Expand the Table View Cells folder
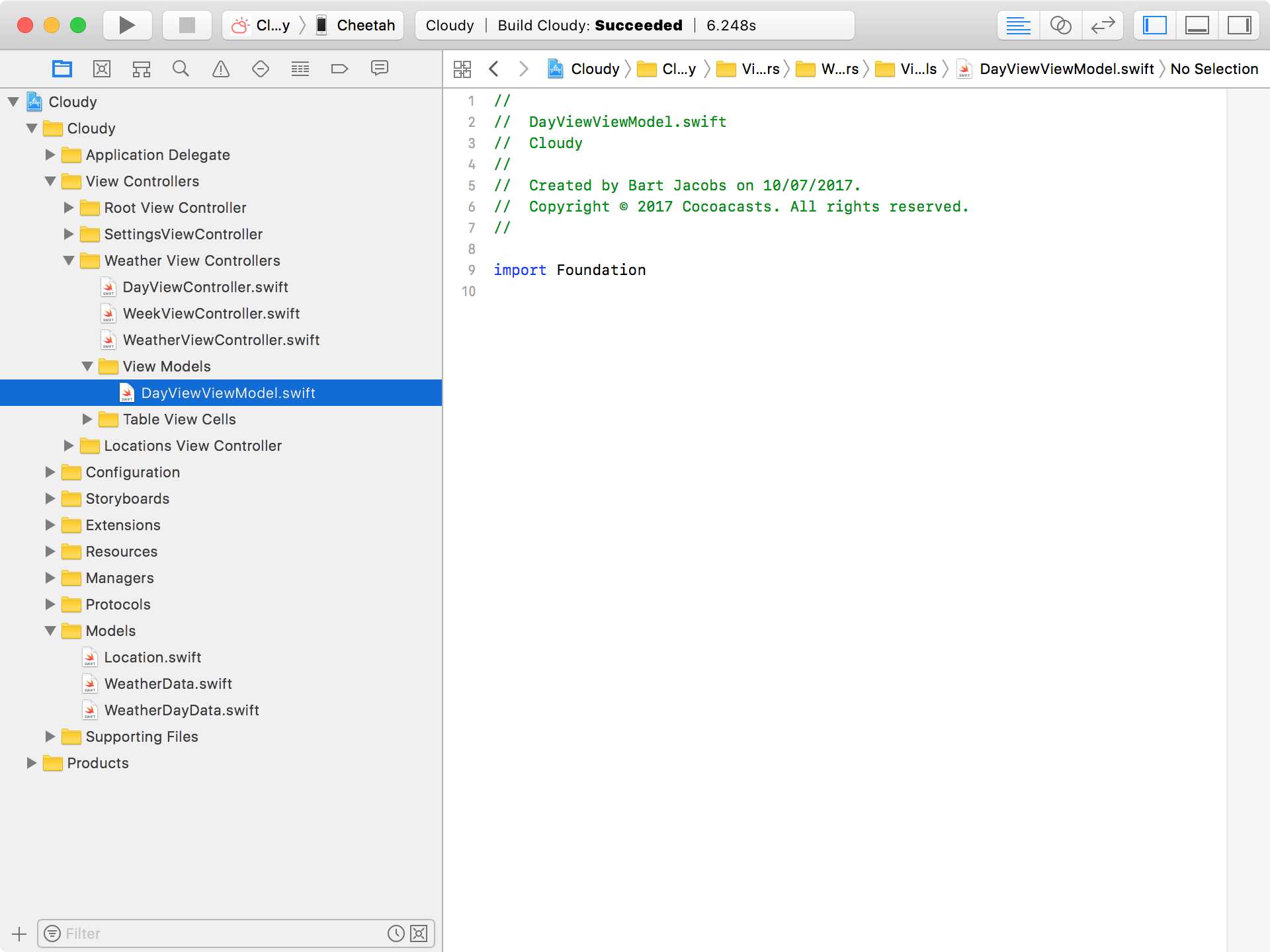1270x952 pixels. (x=89, y=419)
